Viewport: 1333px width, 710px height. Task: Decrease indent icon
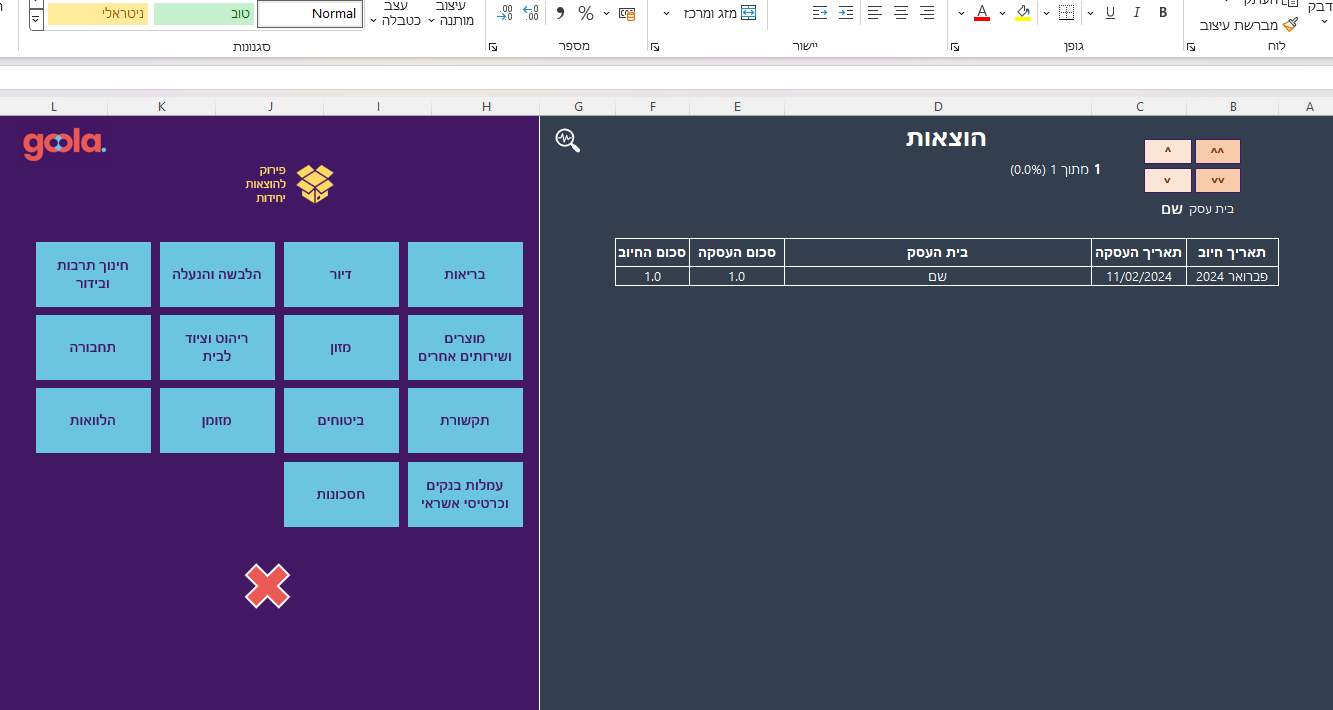point(820,13)
